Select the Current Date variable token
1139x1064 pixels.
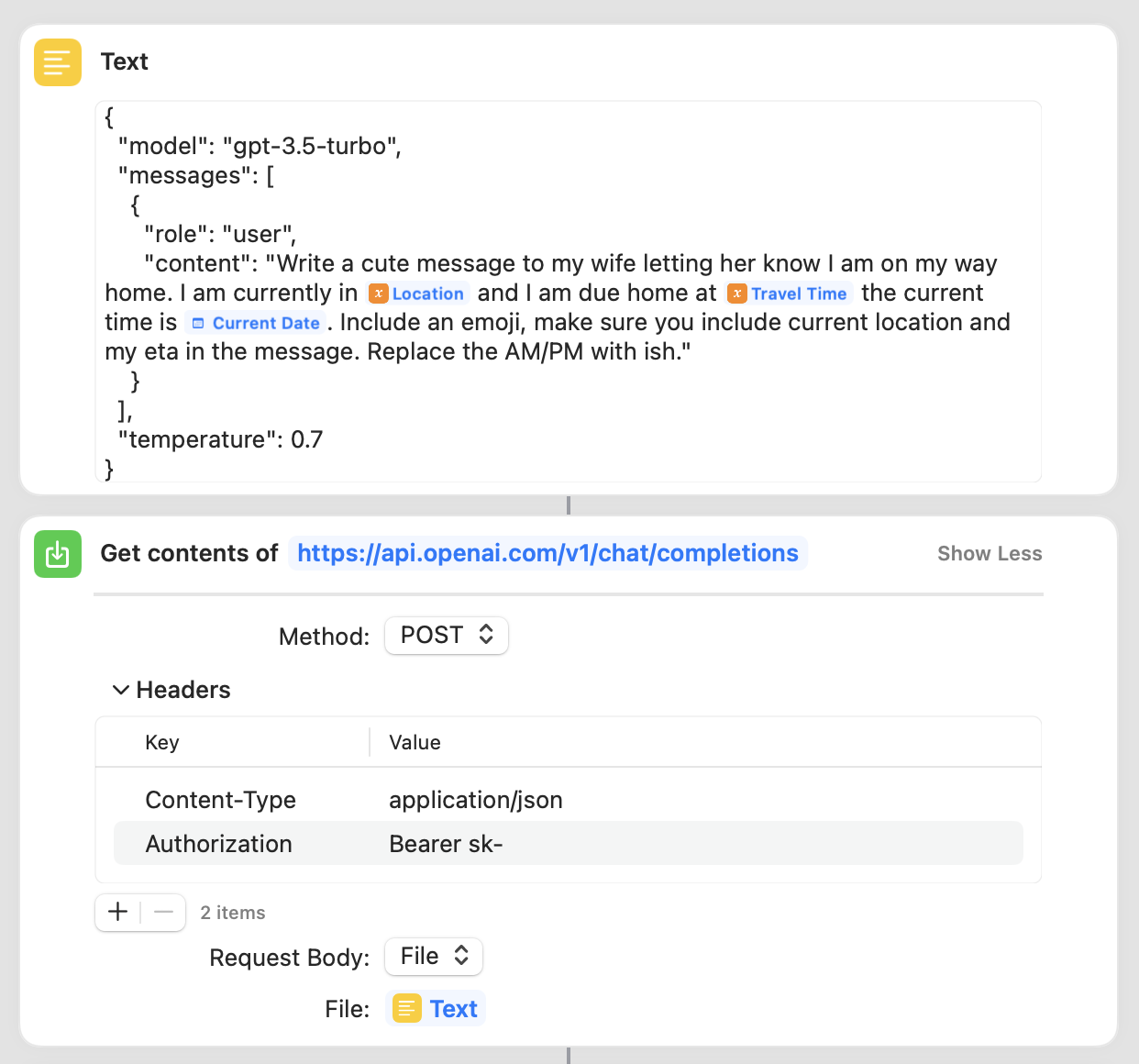(x=256, y=323)
